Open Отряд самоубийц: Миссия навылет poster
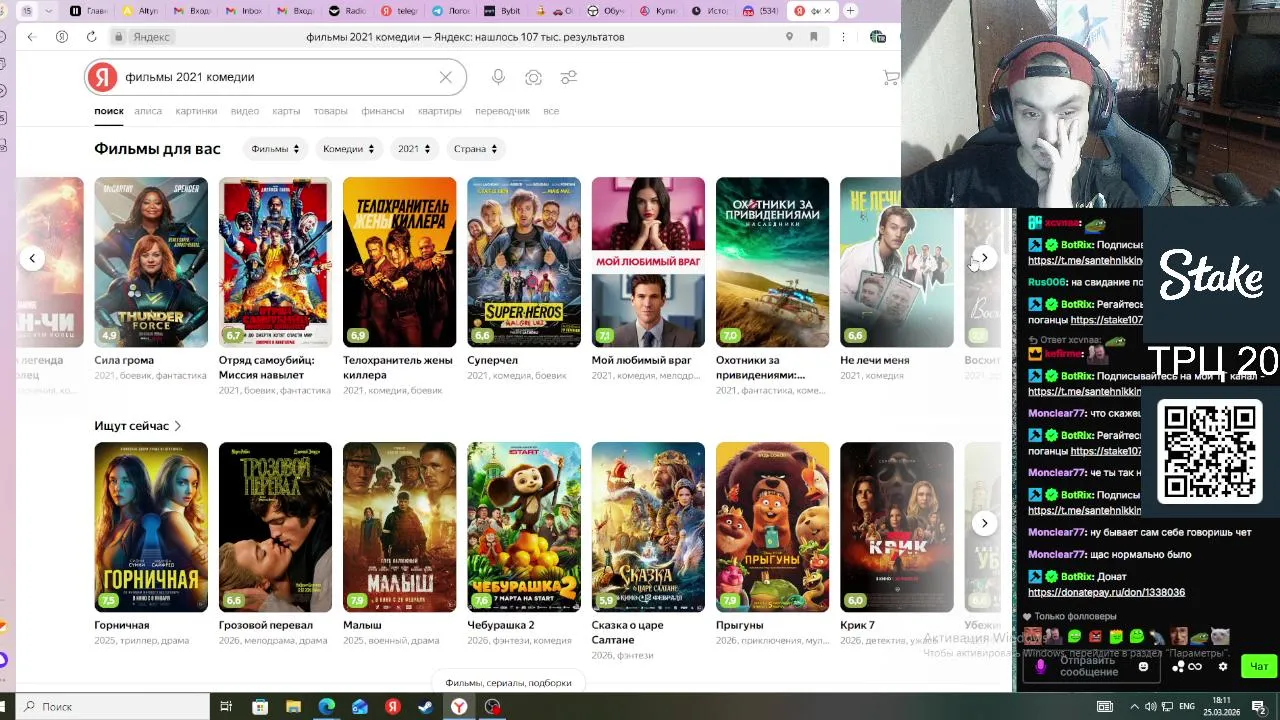This screenshot has height=720, width=1280. tap(275, 262)
